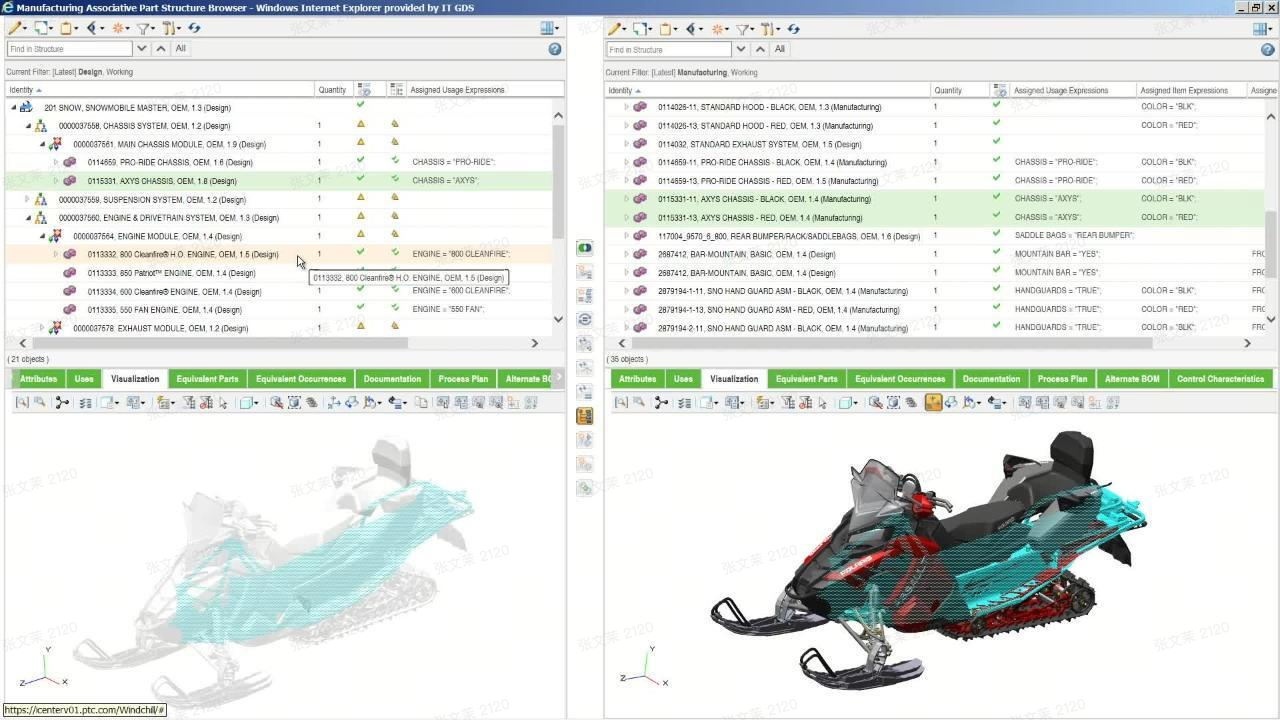Image resolution: width=1280 pixels, height=720 pixels.
Task: Click the All button in left pane search
Action: pyautogui.click(x=181, y=48)
